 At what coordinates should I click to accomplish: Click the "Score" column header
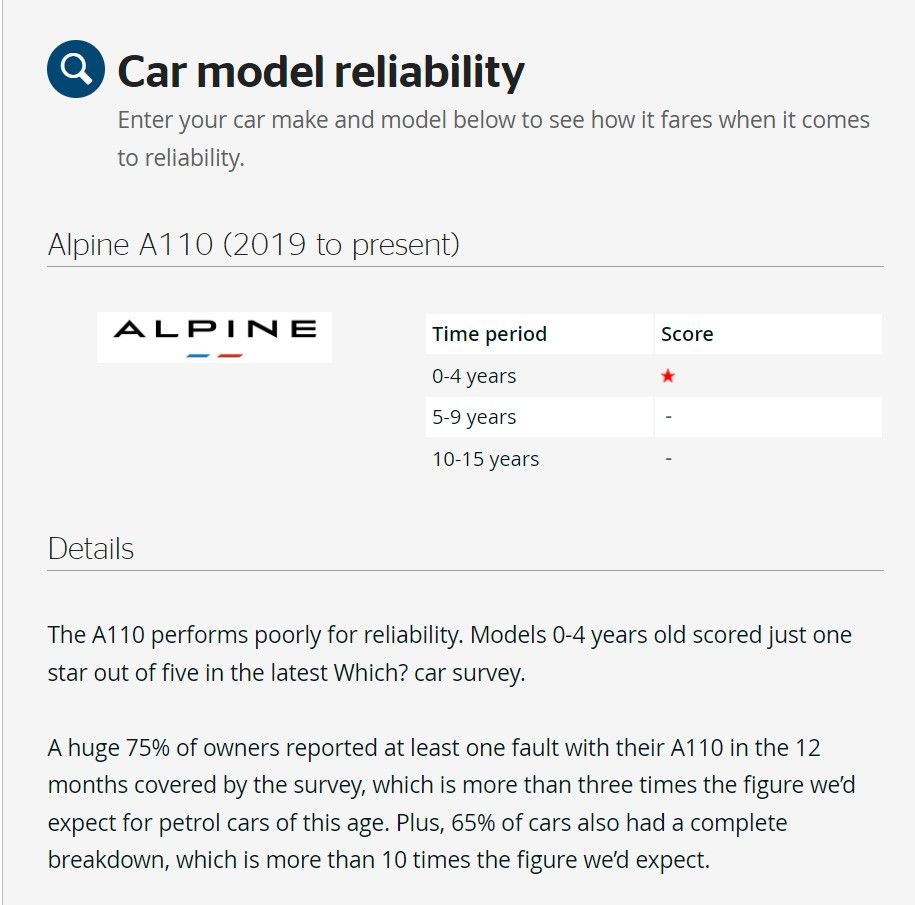[x=687, y=334]
